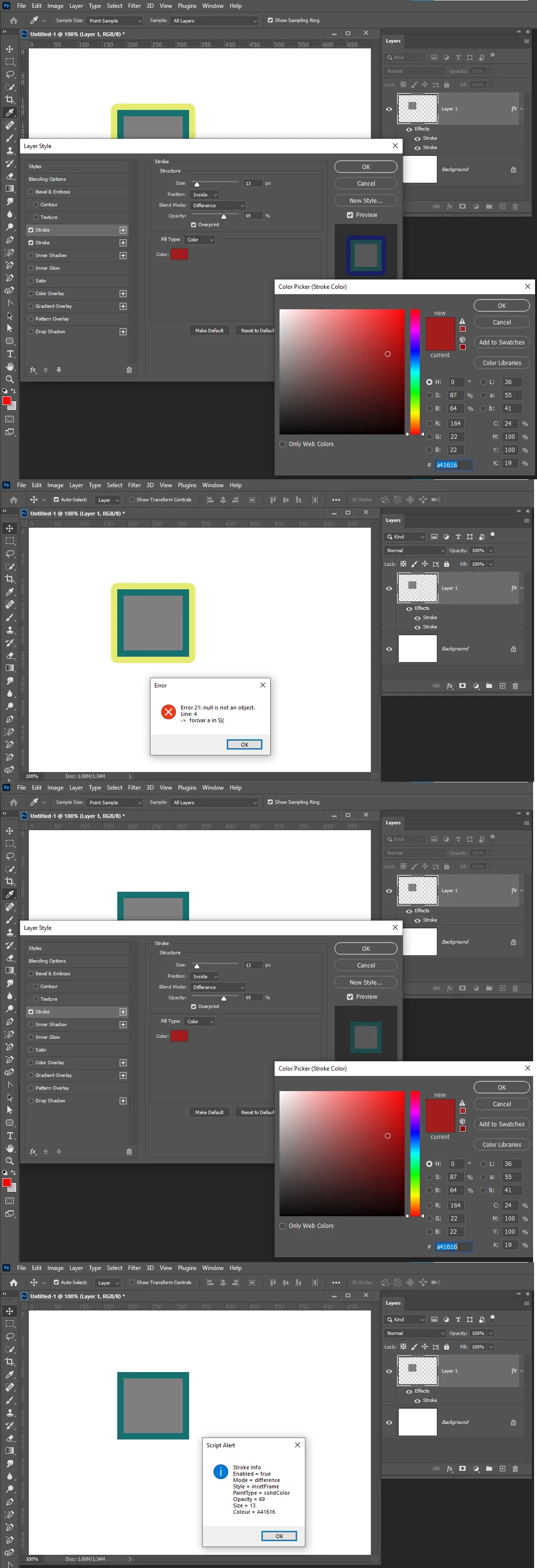This screenshot has height=1568, width=537.
Task: Click Layer 1 thumbnail in Error-dialog window
Action: pos(417,588)
